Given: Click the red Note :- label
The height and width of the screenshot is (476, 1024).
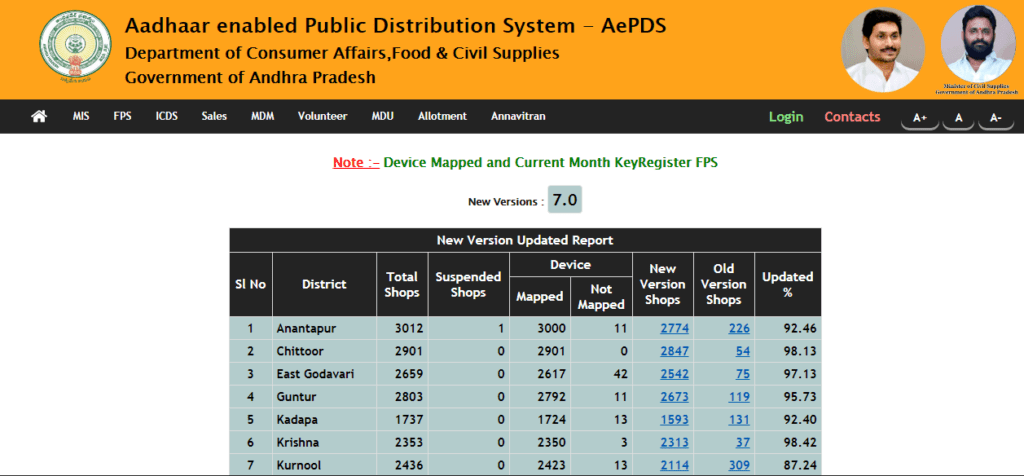Looking at the screenshot, I should 356,163.
